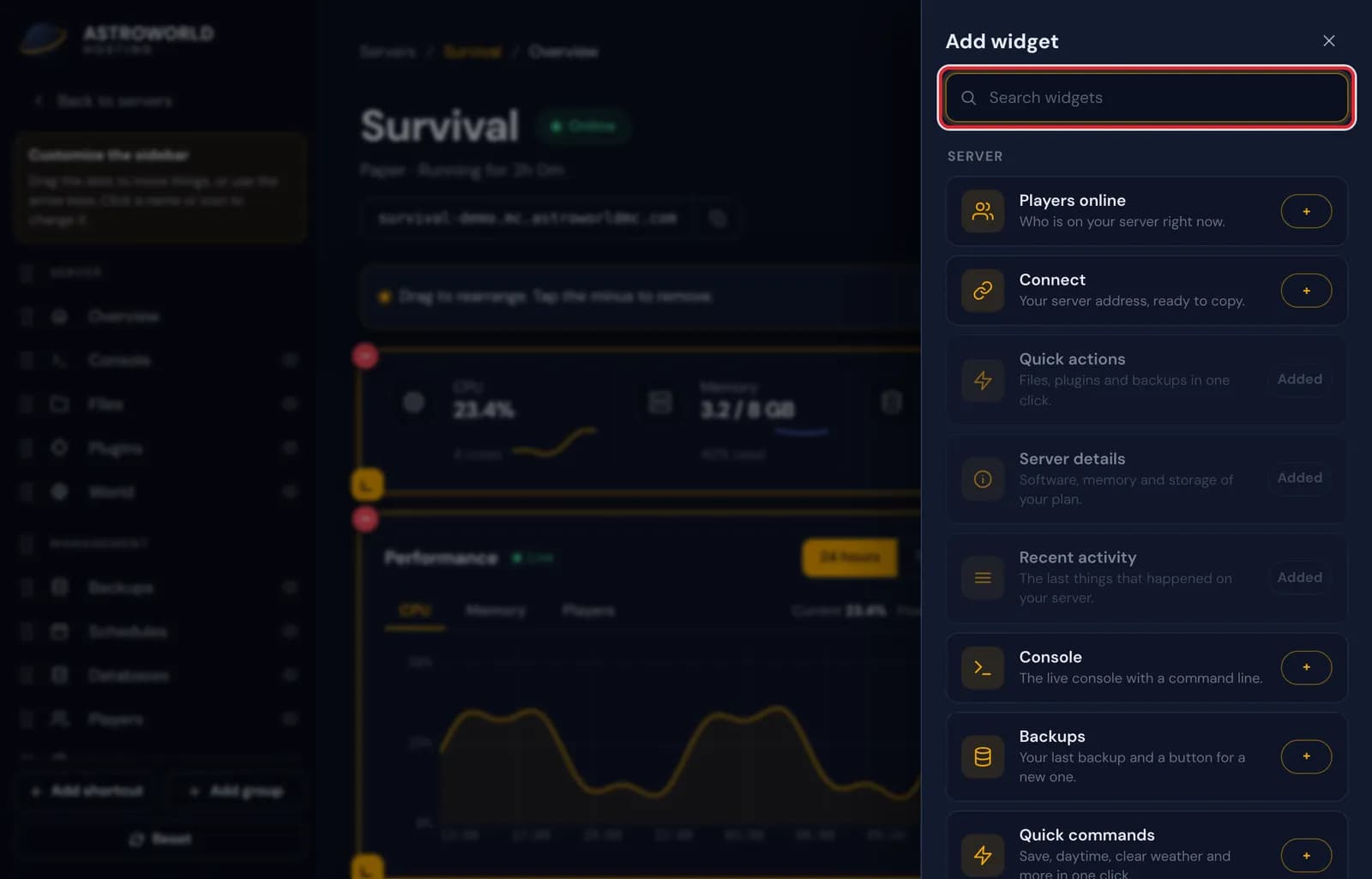Screen dimensions: 1372x879
Task: Click the Backups database icon
Action: click(983, 756)
